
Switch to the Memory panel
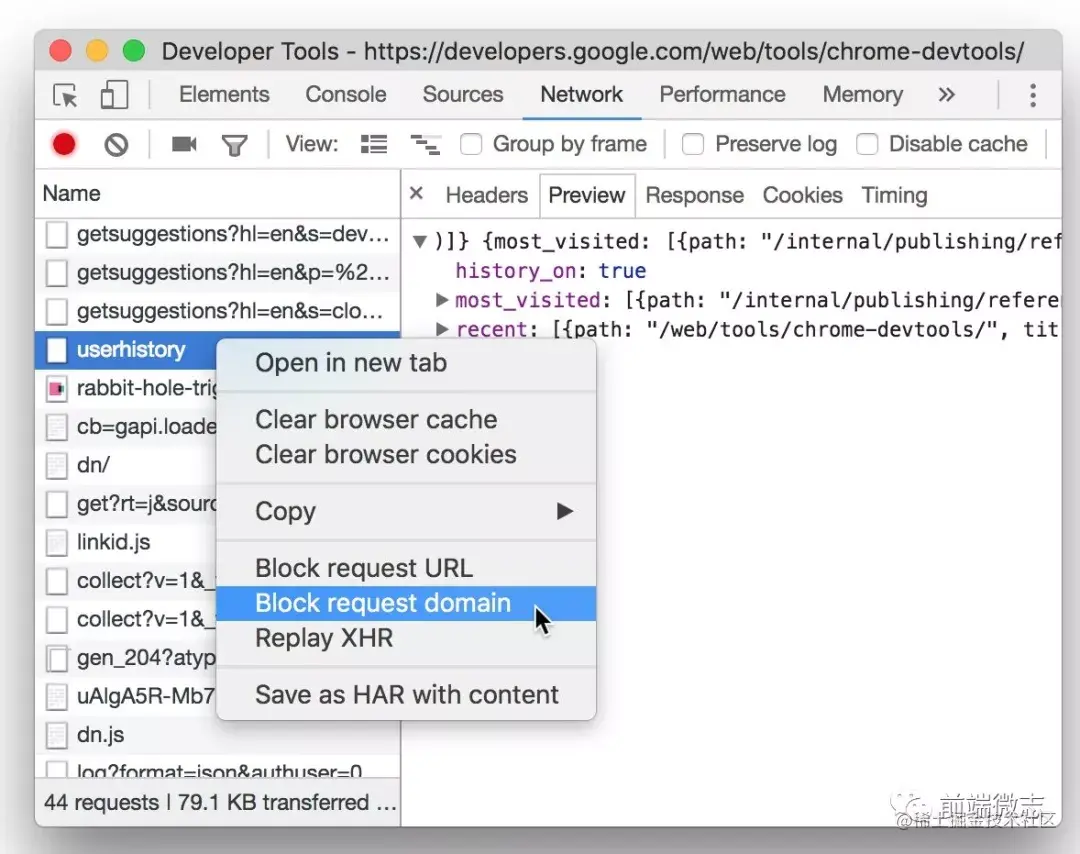tap(862, 94)
